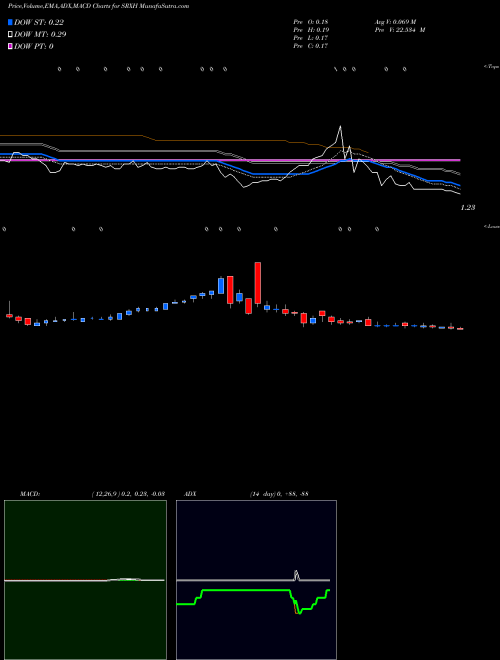Click the chart title for SRXH MunafaSutra.com

(x=98, y=6)
